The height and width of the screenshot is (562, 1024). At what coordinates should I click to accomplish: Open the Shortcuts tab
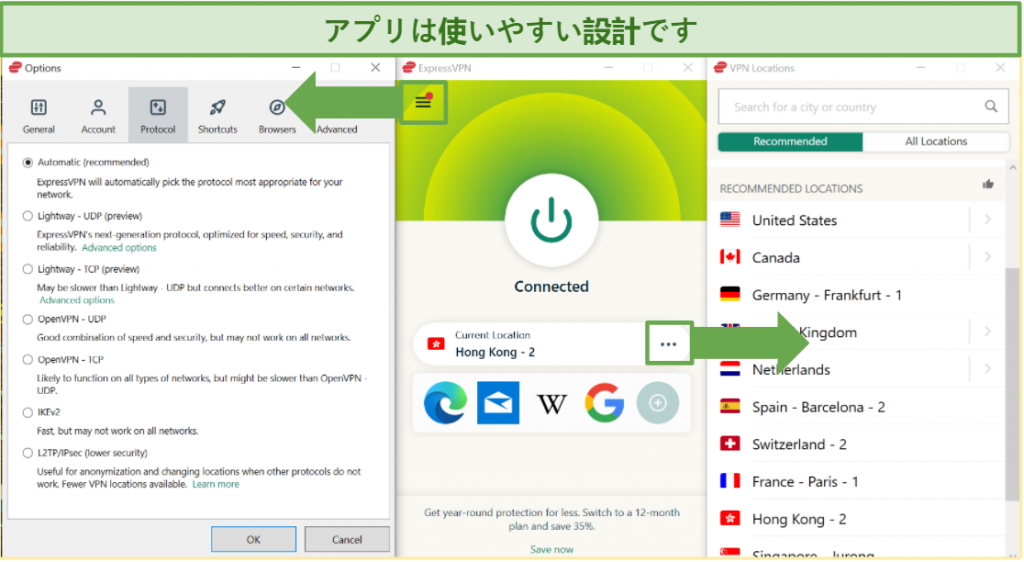(x=217, y=116)
